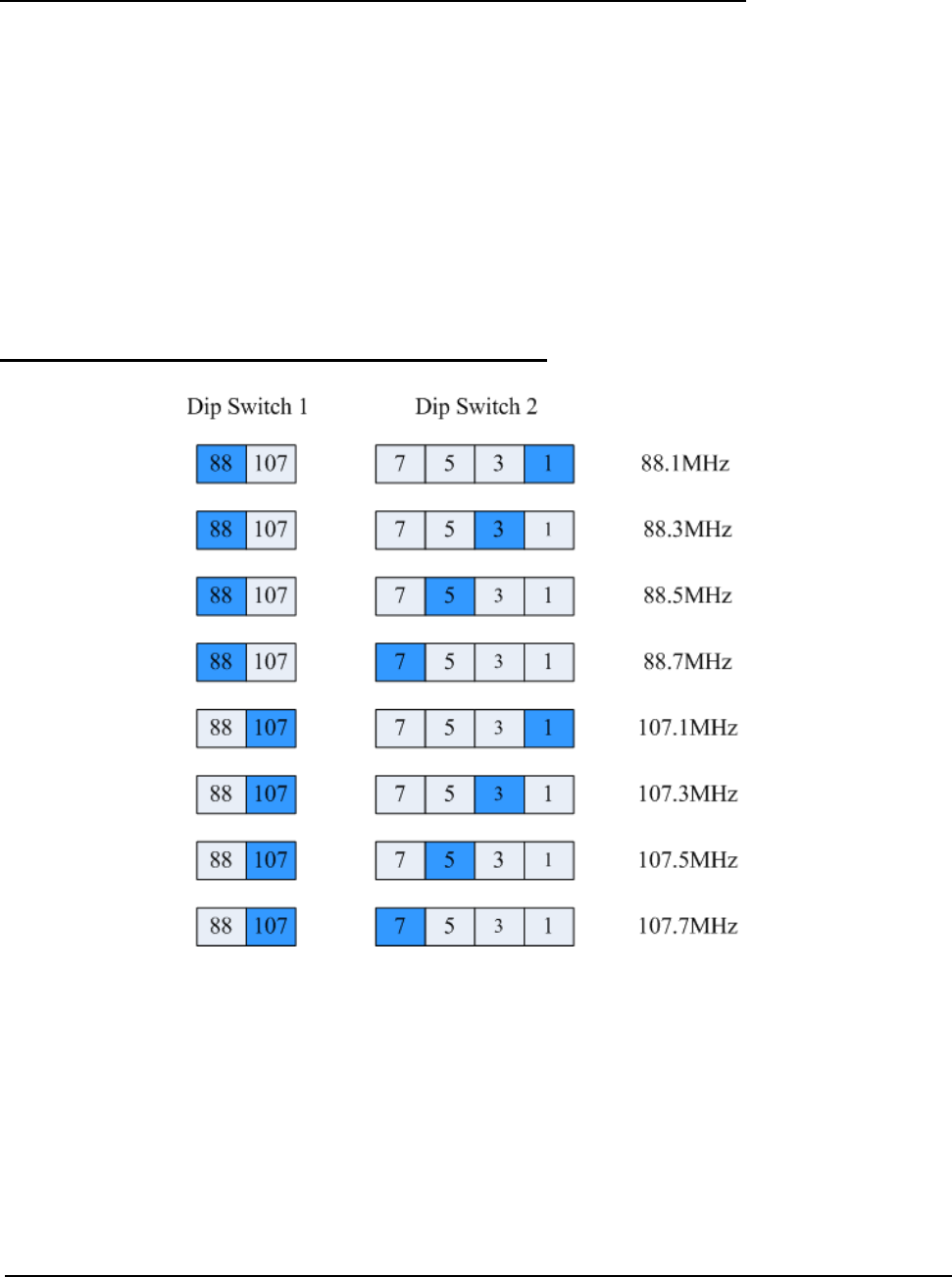Click unhighlighted 88 cell in 107.5MHz row
The width and height of the screenshot is (952, 1277).
(222, 860)
